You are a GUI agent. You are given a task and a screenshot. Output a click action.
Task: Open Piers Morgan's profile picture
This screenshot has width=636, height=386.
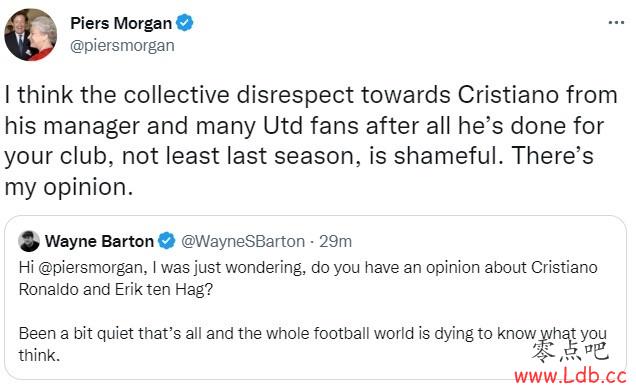tap(30, 34)
